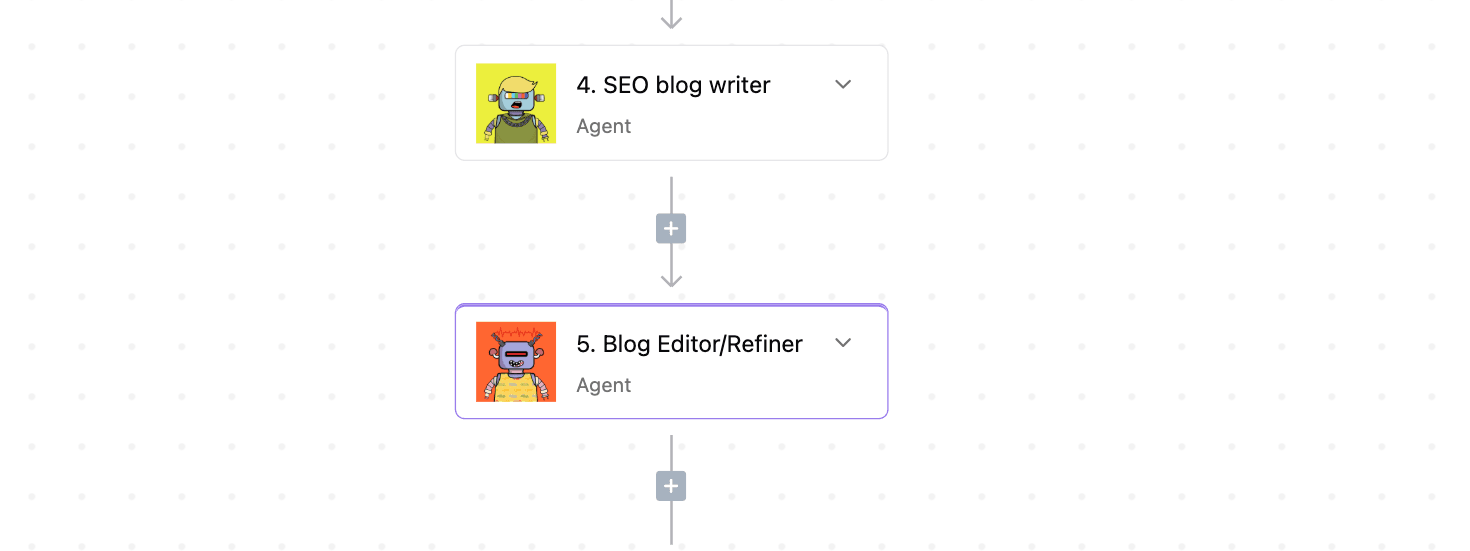
Task: Select the connector line leaving SEO blog writer
Action: point(671,195)
